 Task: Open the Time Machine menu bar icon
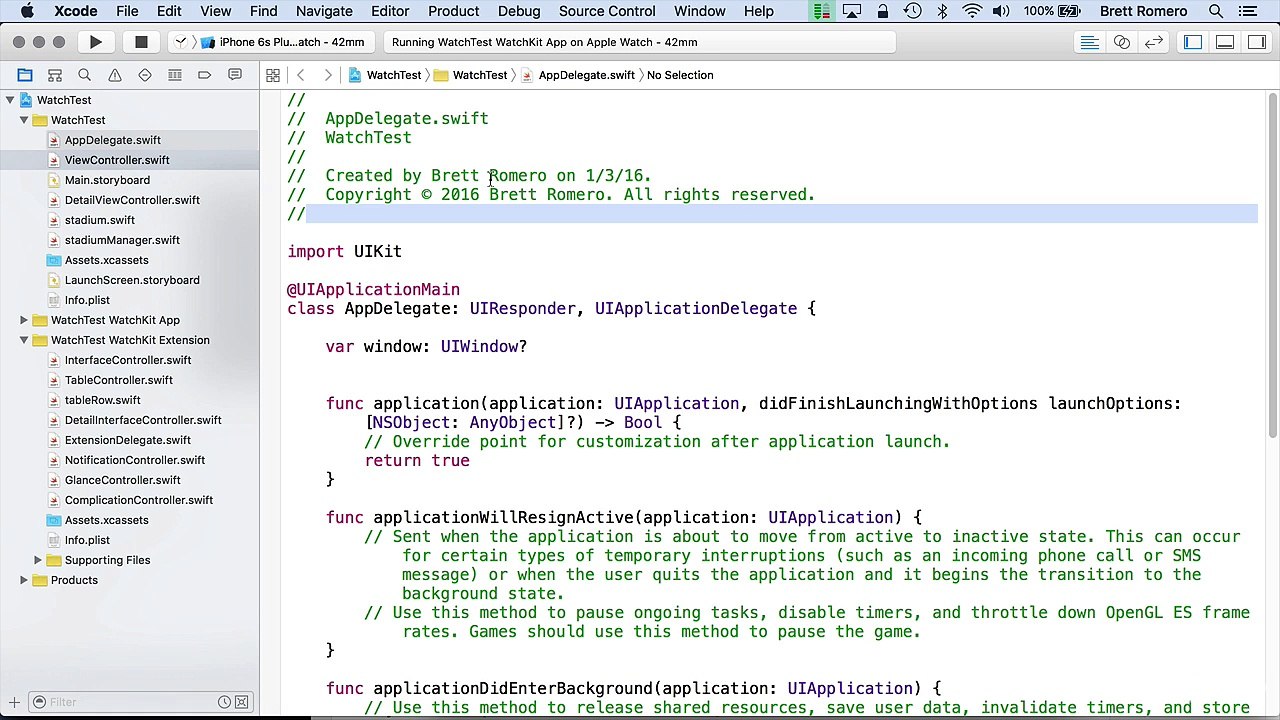click(912, 11)
